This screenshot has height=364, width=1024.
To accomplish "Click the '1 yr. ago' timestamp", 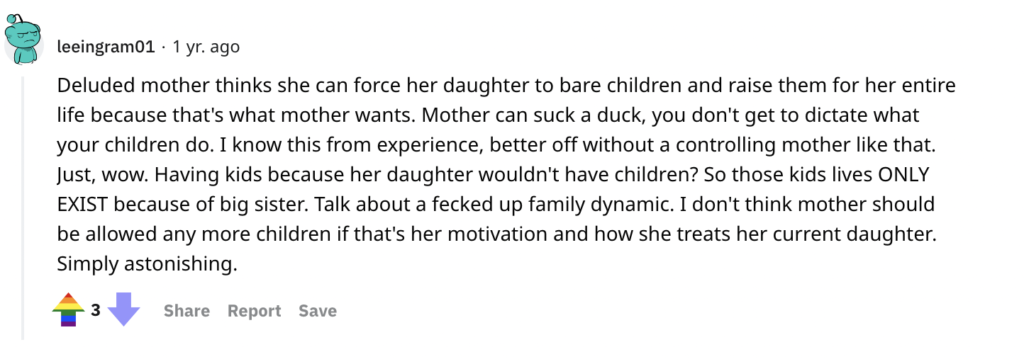I will click(x=205, y=47).
